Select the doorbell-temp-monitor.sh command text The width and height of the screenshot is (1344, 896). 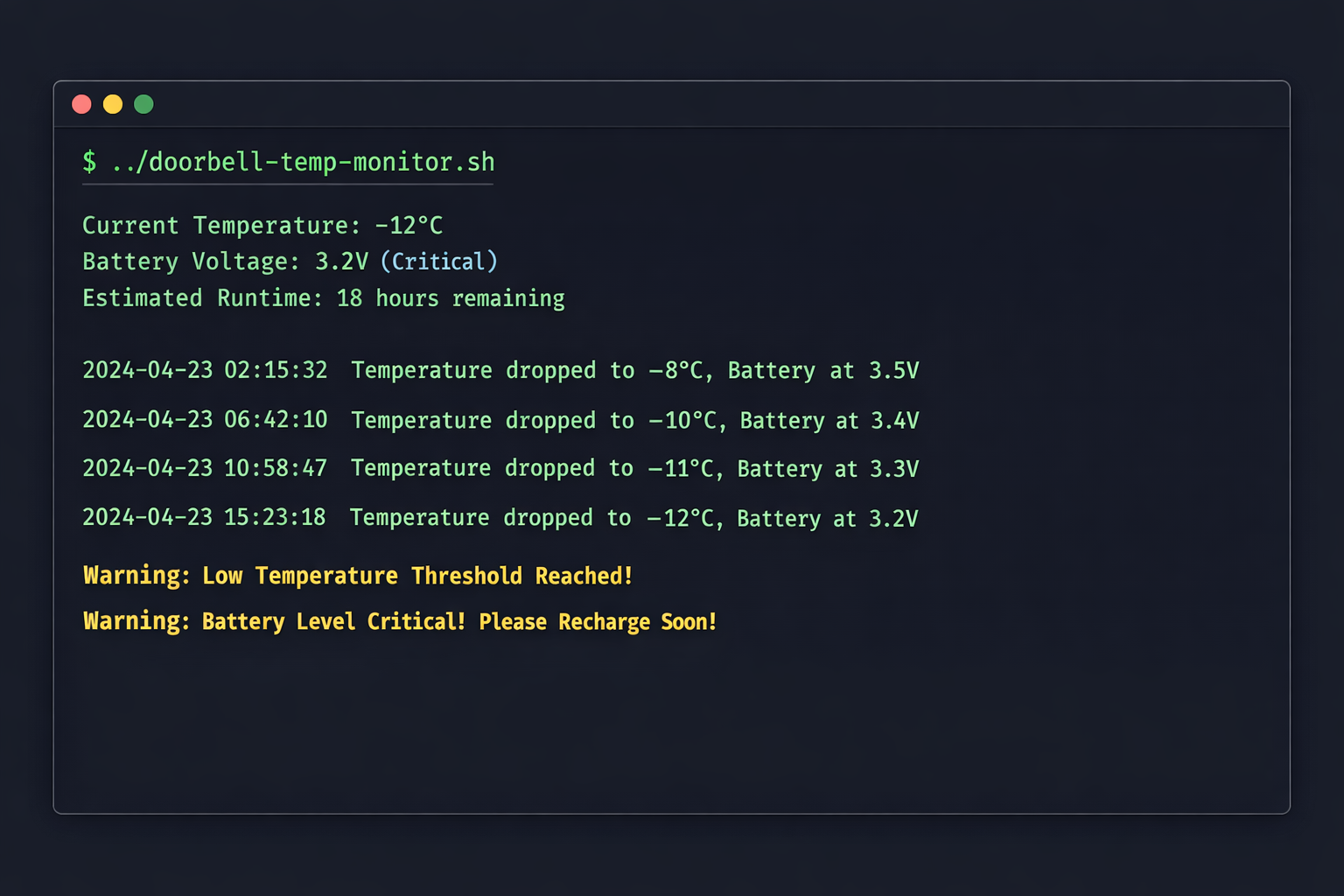[304, 162]
